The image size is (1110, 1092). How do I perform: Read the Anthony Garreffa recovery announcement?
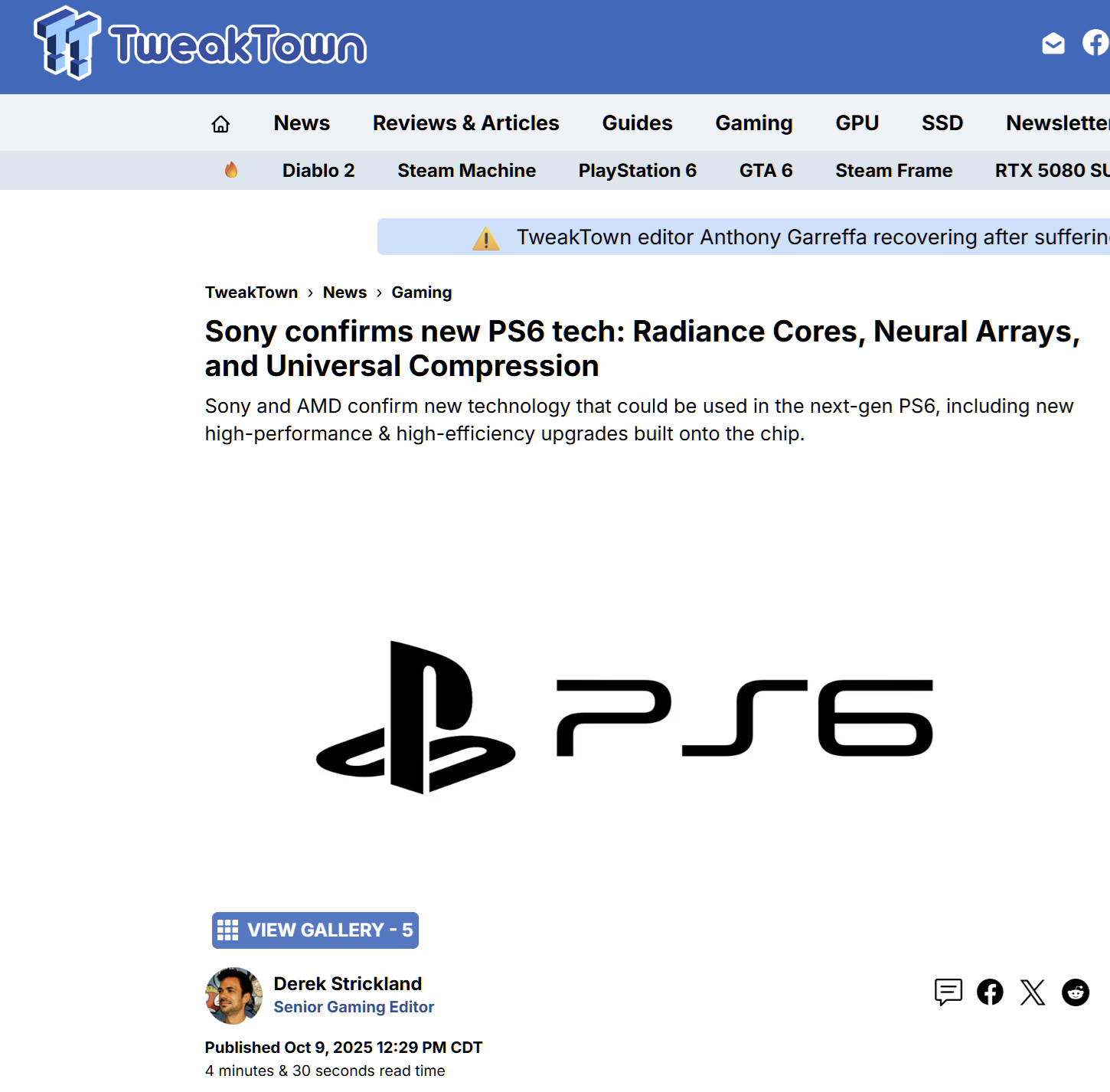click(x=813, y=237)
